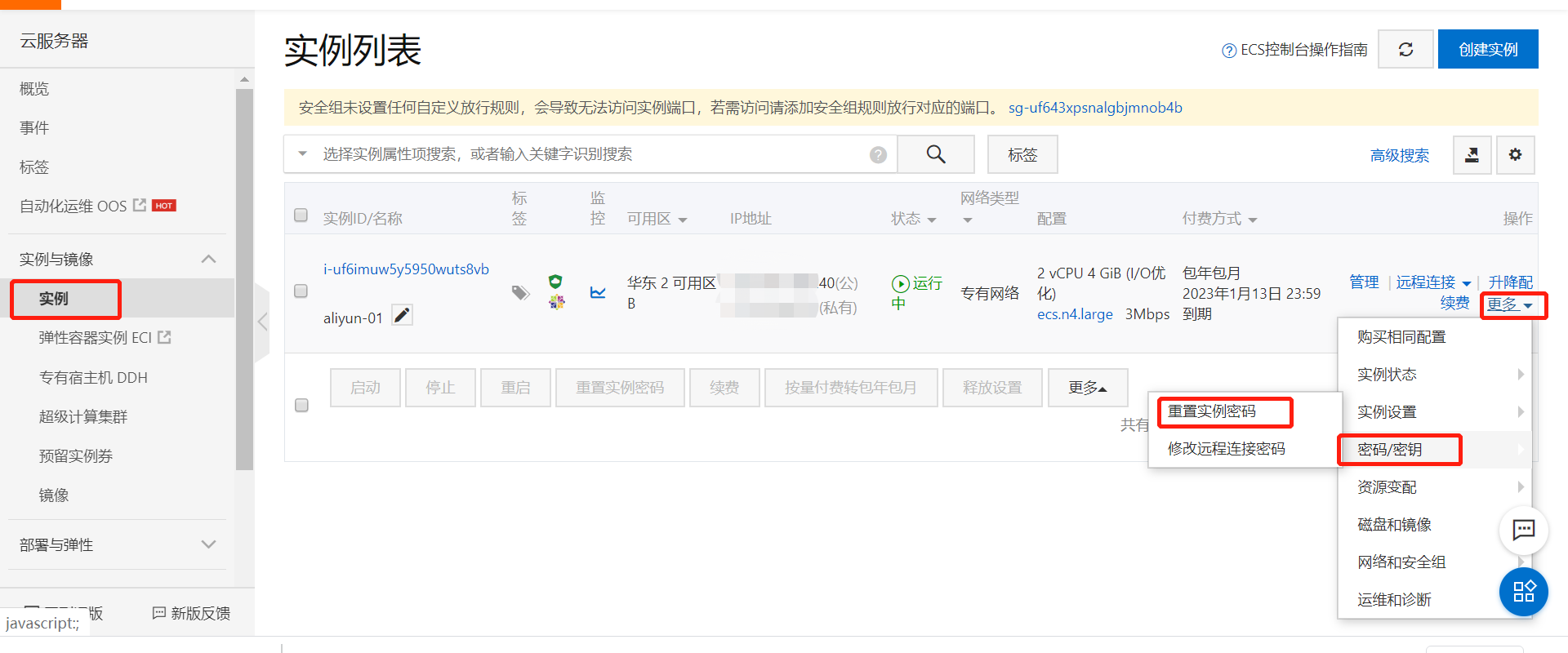Toggle the select-all header checkbox
Image resolution: width=1568 pixels, height=653 pixels.
pyautogui.click(x=301, y=215)
